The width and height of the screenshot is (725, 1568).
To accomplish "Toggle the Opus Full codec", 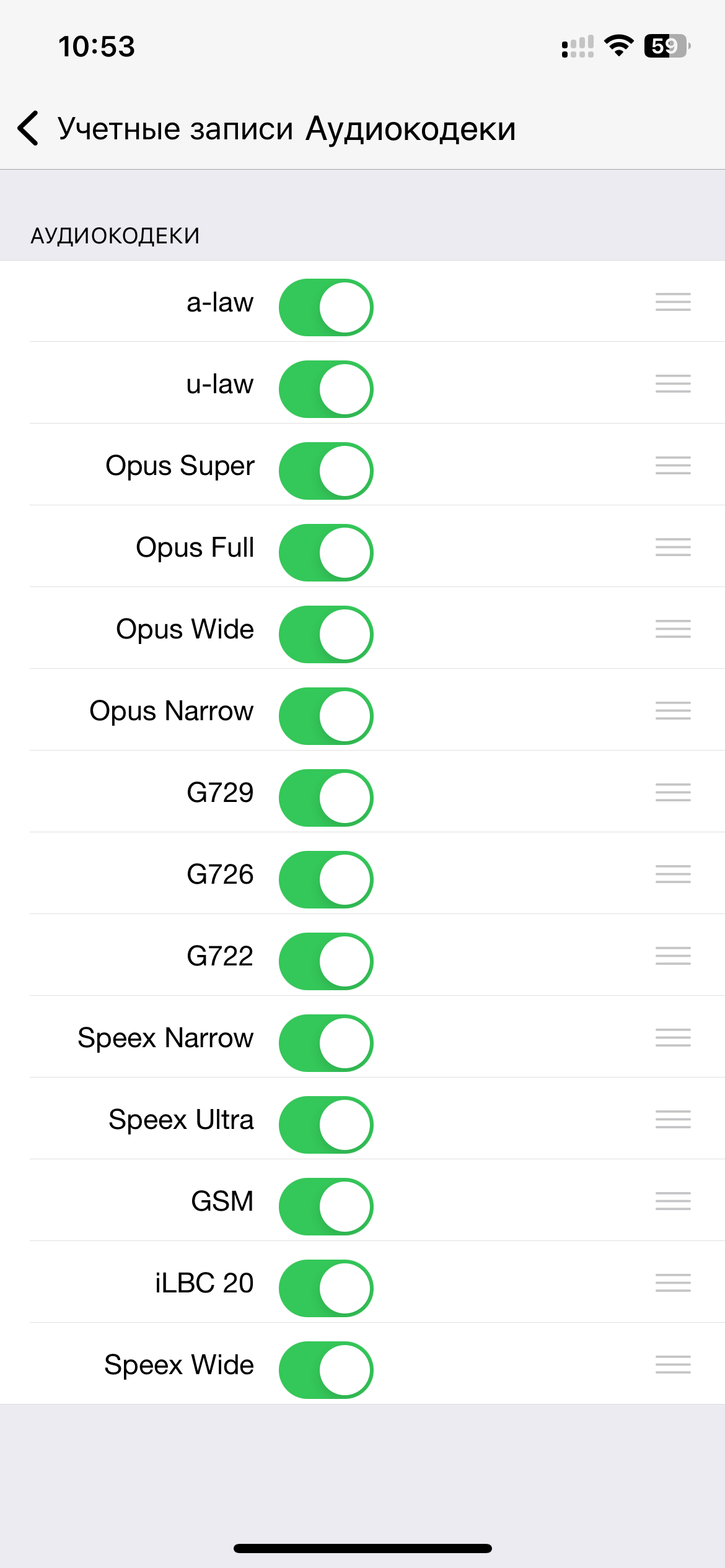I will [326, 552].
